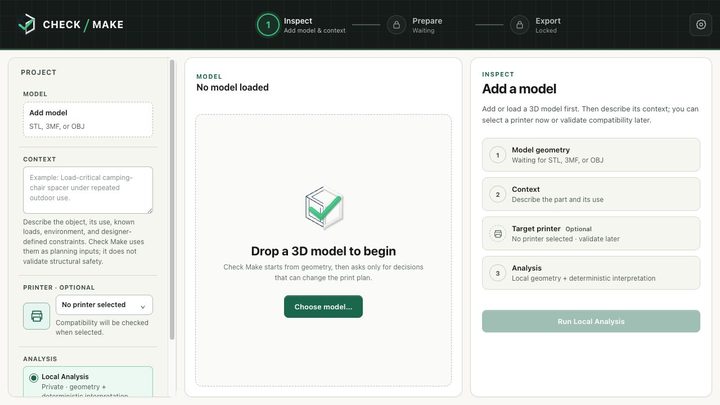720x405 pixels.
Task: Open the Model geometry checklist card
Action: pos(591,155)
